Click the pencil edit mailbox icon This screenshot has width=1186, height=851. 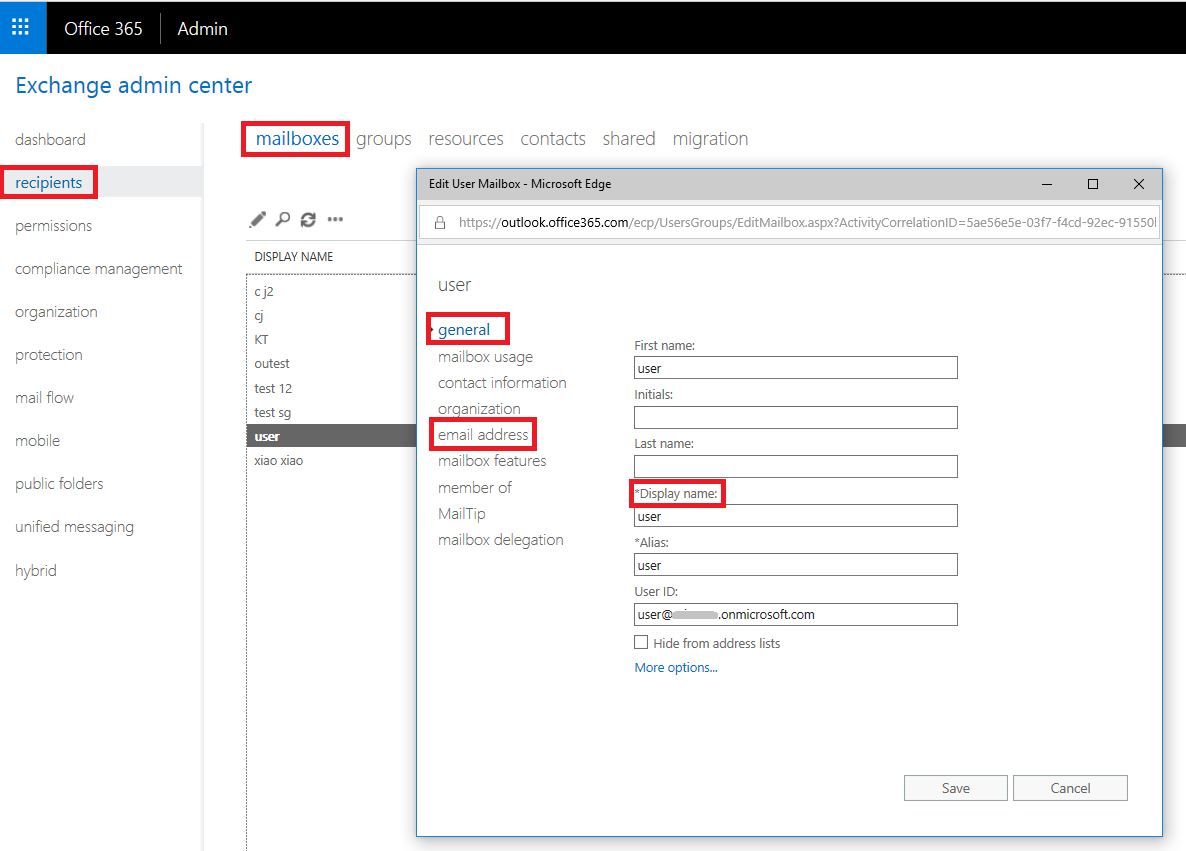[258, 219]
